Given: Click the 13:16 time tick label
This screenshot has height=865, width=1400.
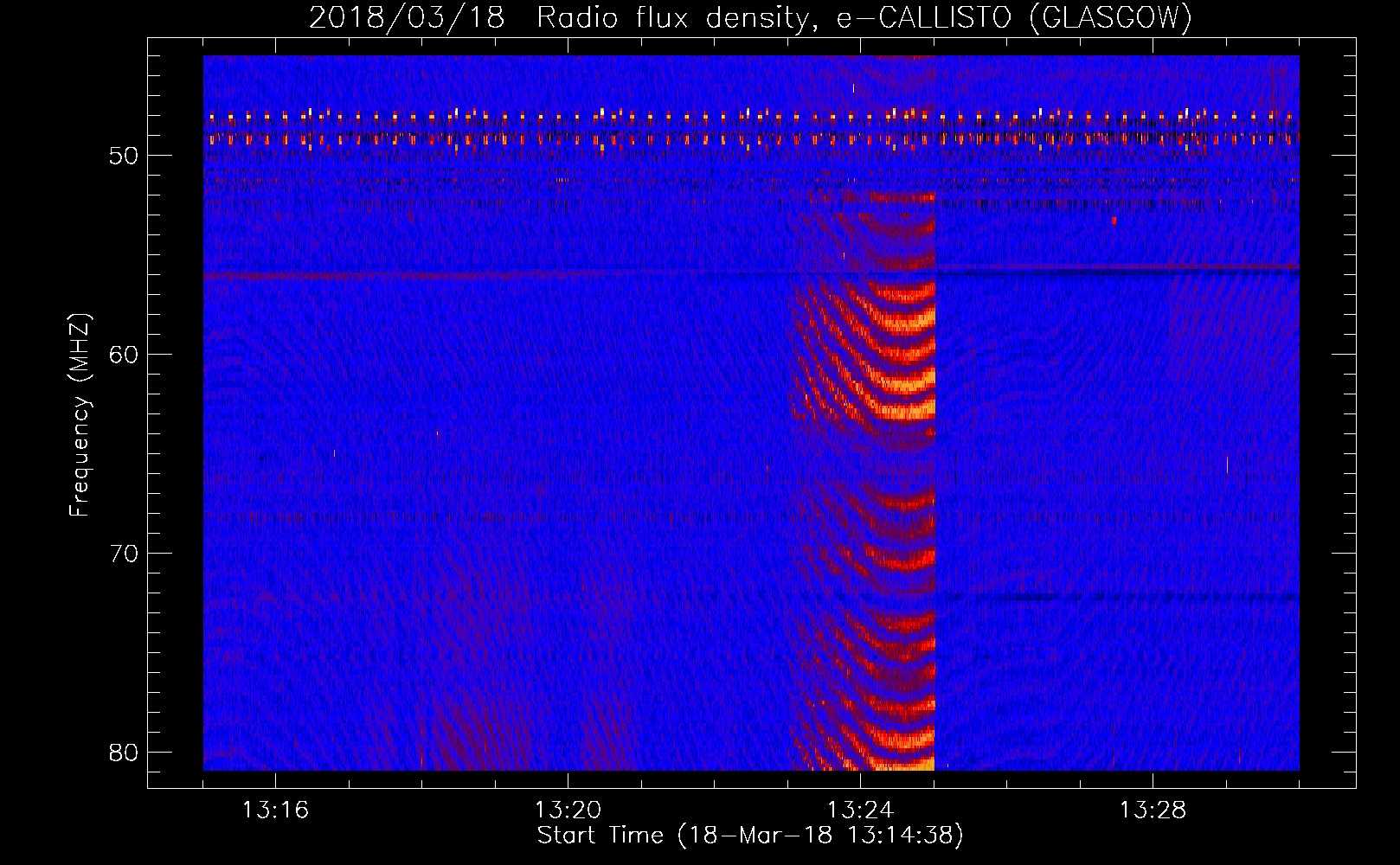Looking at the screenshot, I should coord(275,811).
